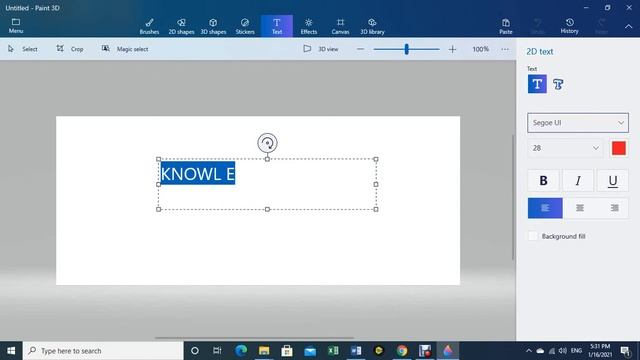This screenshot has height=360, width=640.
Task: Align text center
Action: (580, 208)
